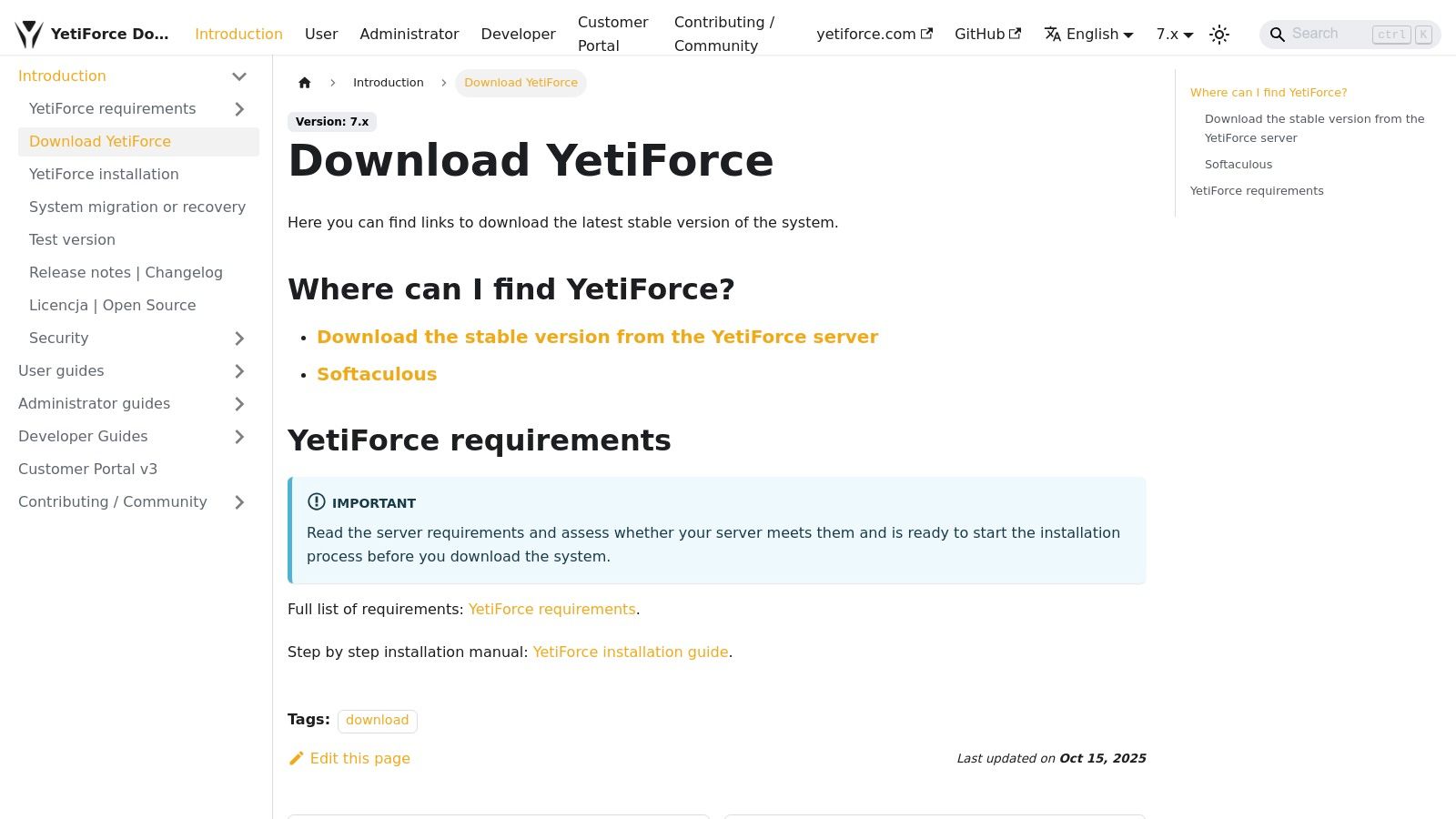Open the YetiForce installation guide link
This screenshot has height=819, width=1456.
(x=631, y=652)
